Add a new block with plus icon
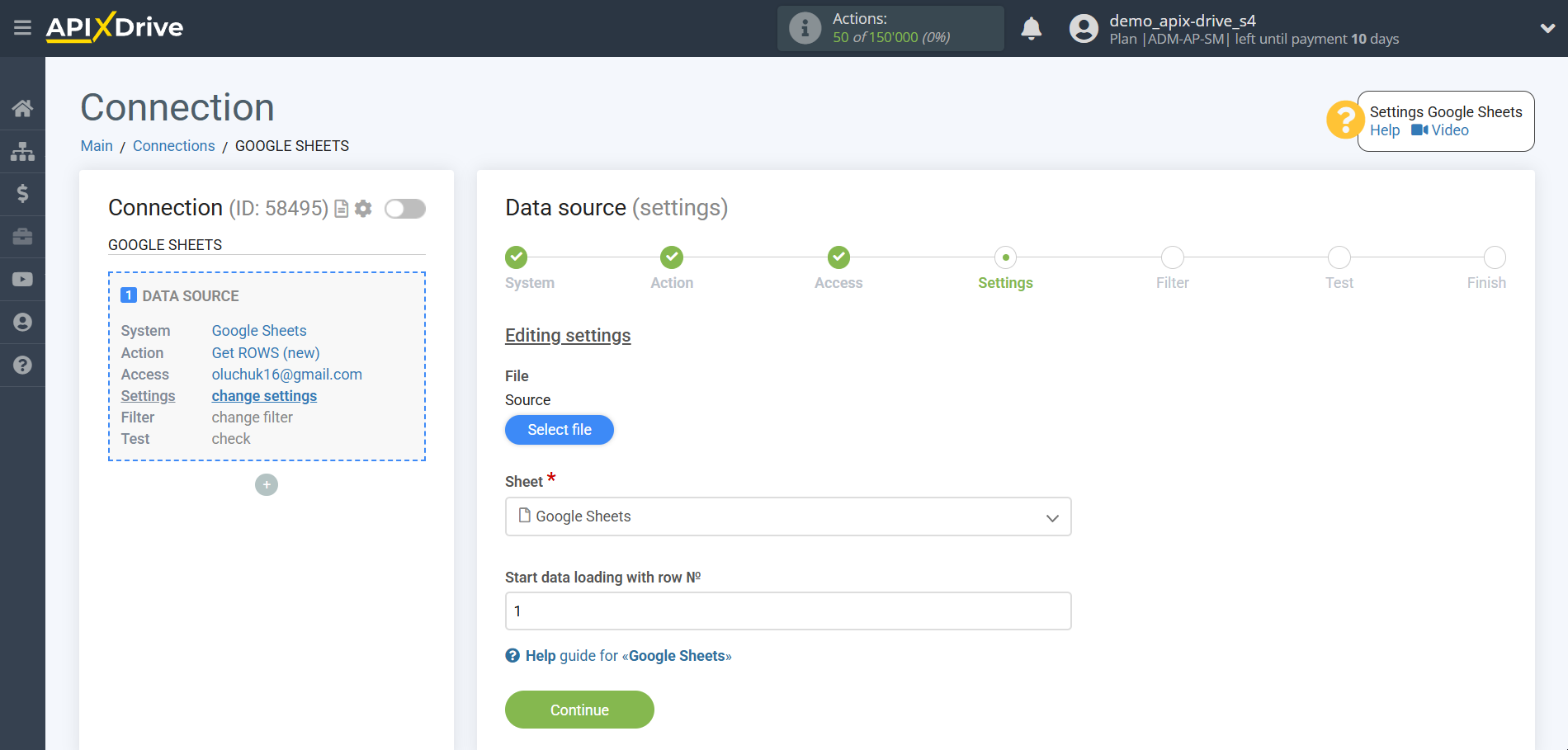 point(267,484)
